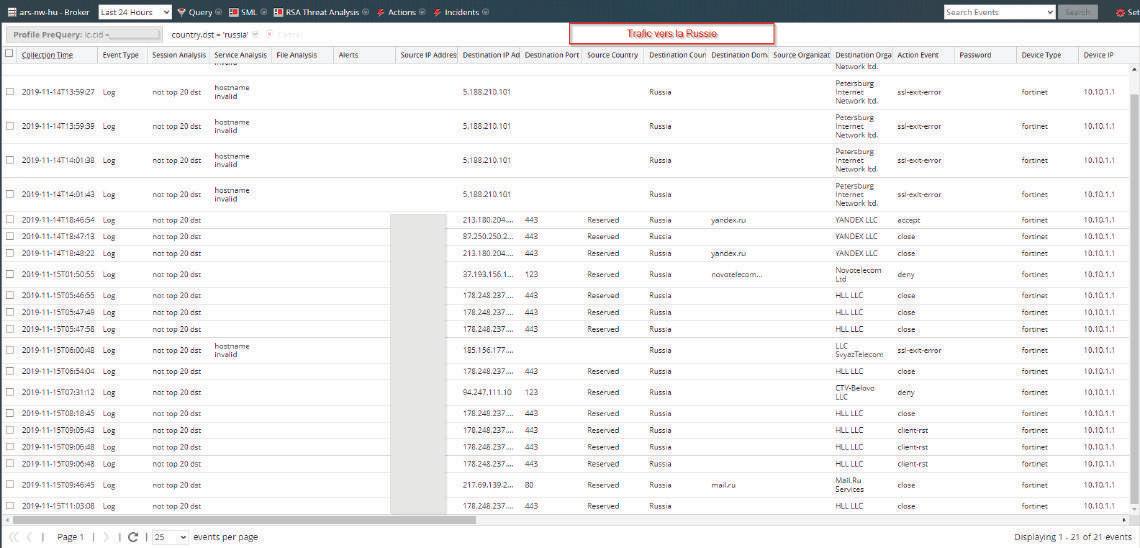
Task: Expand the Incidents menu arrow
Action: (x=485, y=12)
